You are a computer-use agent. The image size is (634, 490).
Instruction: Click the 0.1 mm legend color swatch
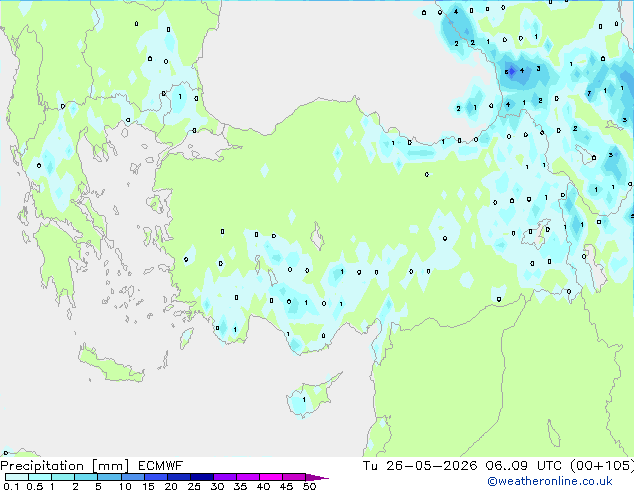[x=17, y=477]
